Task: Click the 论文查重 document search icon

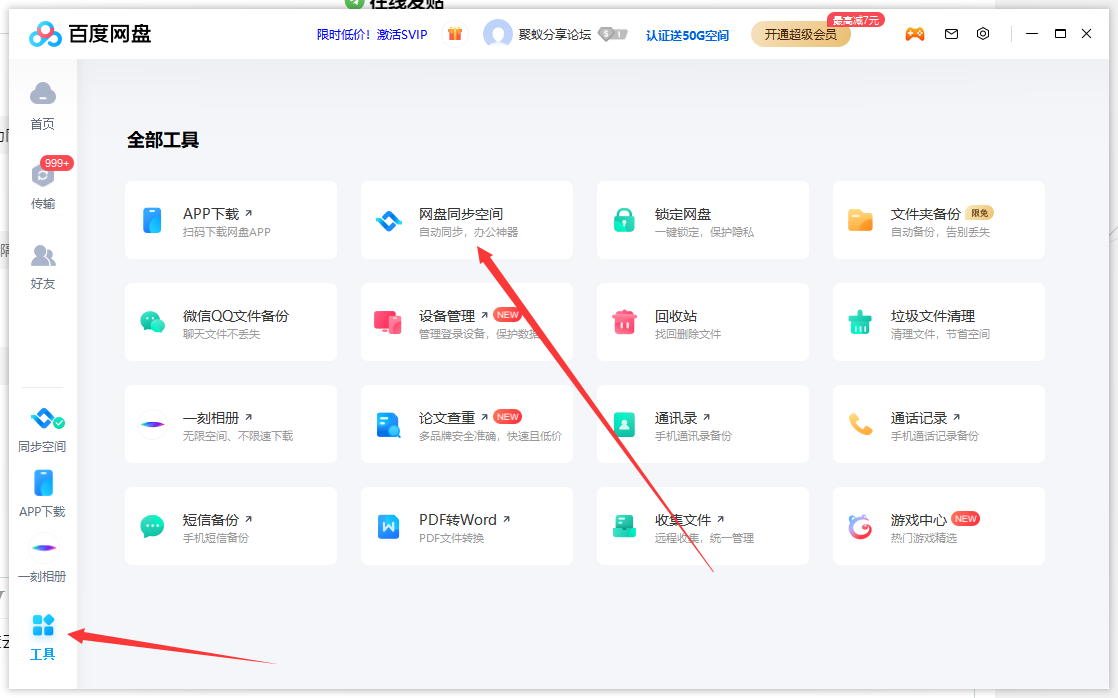Action: (389, 425)
